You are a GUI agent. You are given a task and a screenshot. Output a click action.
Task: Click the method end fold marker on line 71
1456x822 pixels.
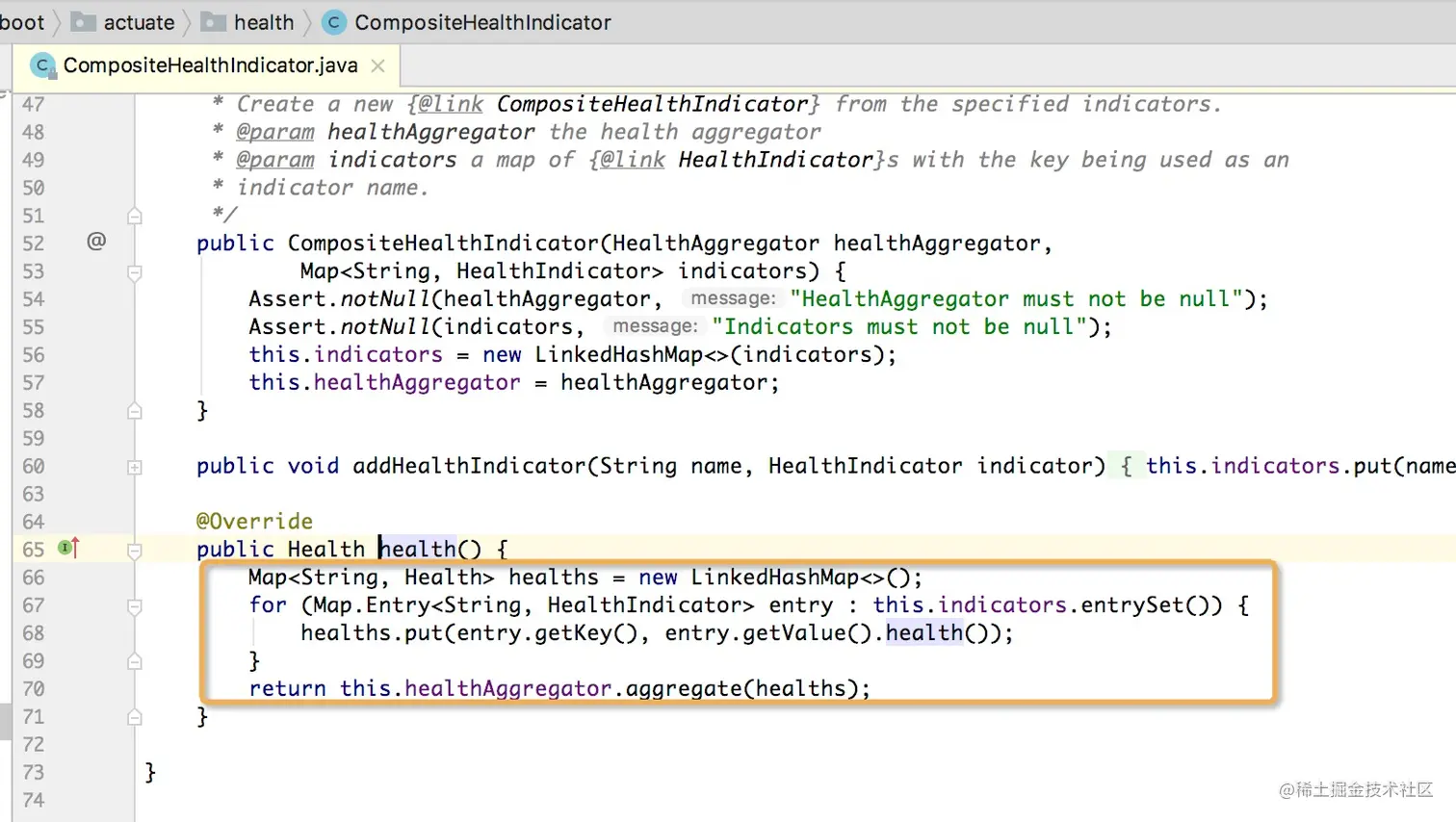tap(135, 718)
